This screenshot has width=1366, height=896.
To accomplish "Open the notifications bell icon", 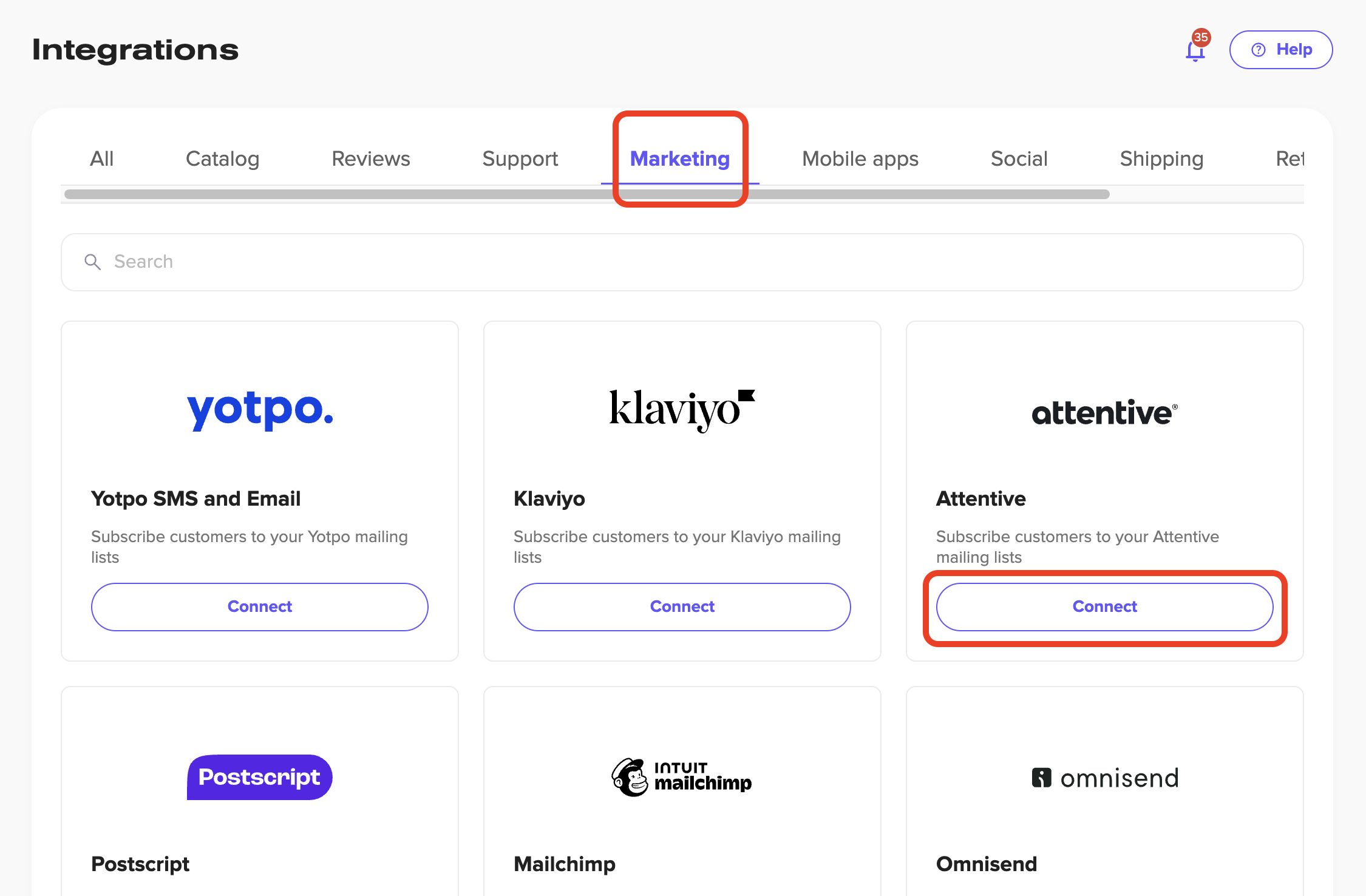I will tap(1195, 50).
